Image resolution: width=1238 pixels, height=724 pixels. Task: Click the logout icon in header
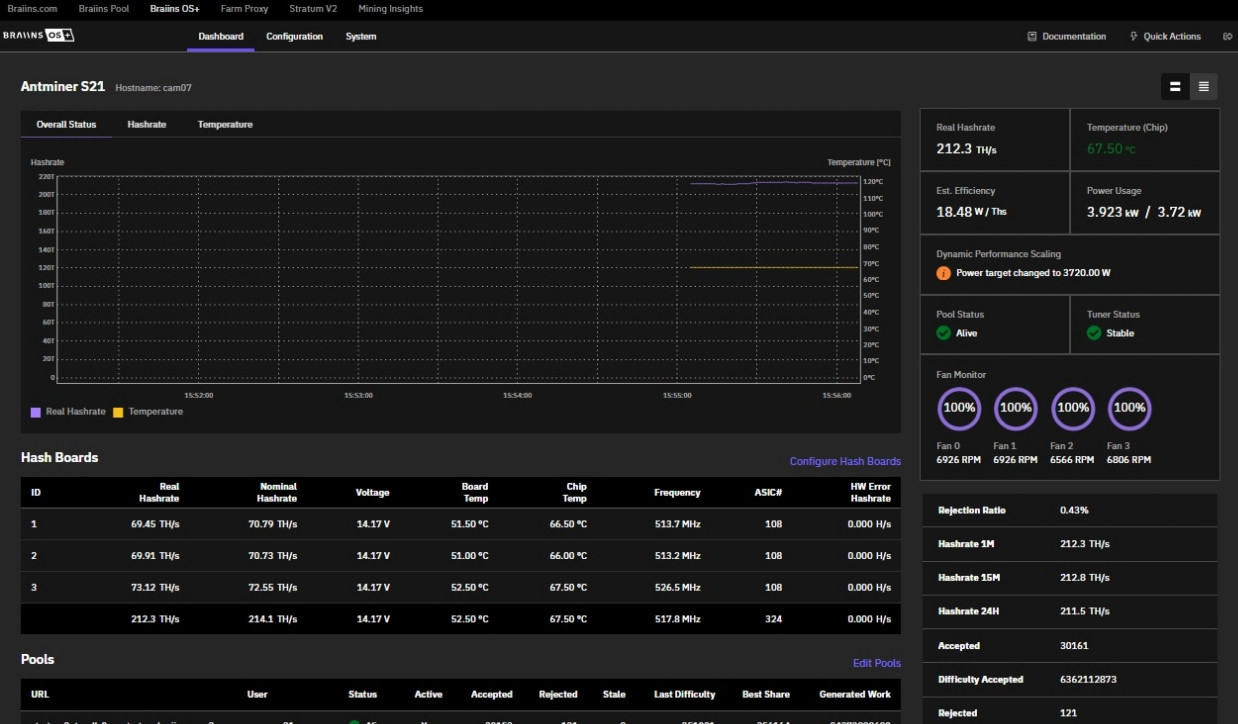click(x=1228, y=36)
